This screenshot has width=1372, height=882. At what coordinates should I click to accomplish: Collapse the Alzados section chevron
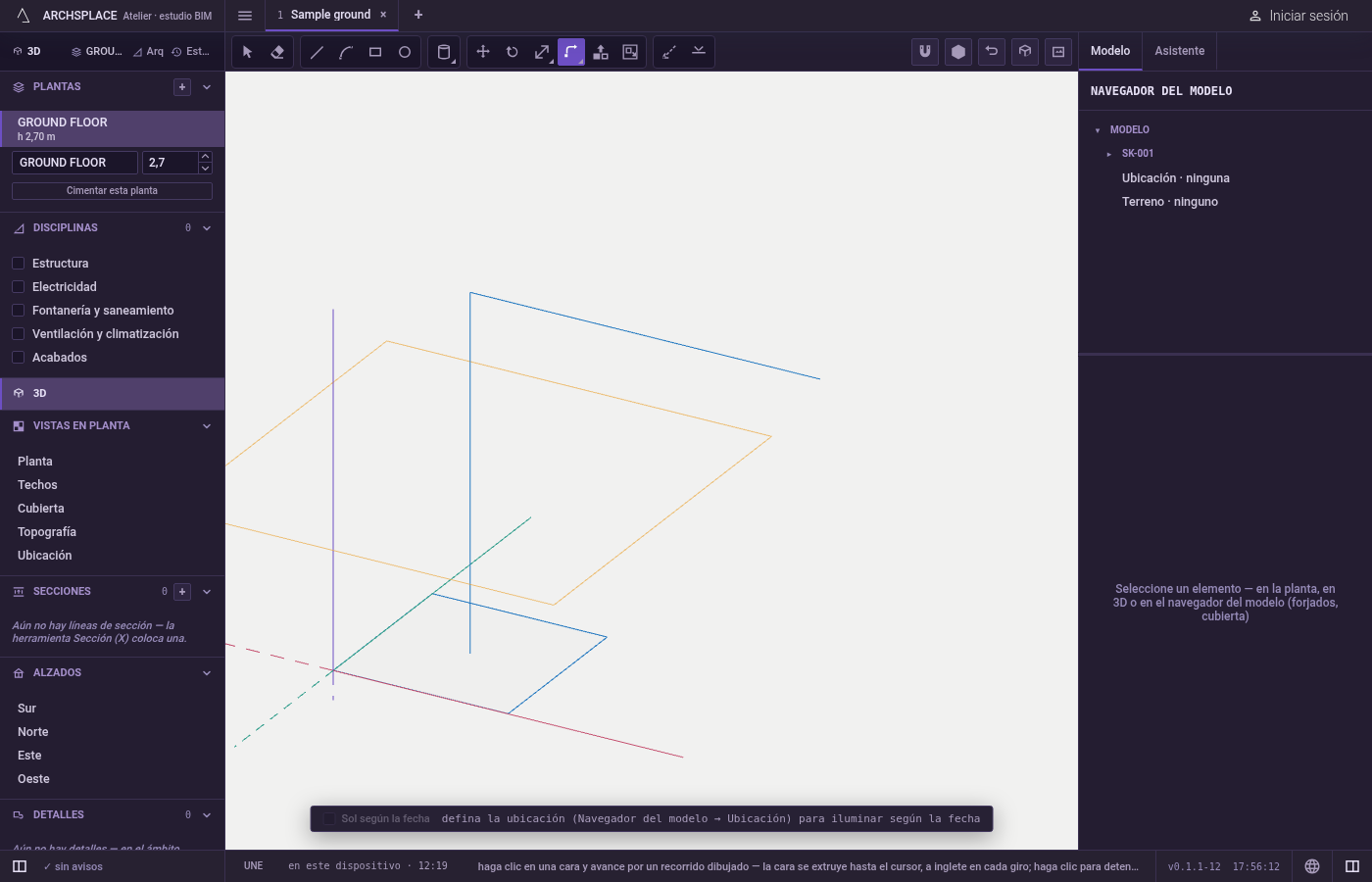pos(207,673)
